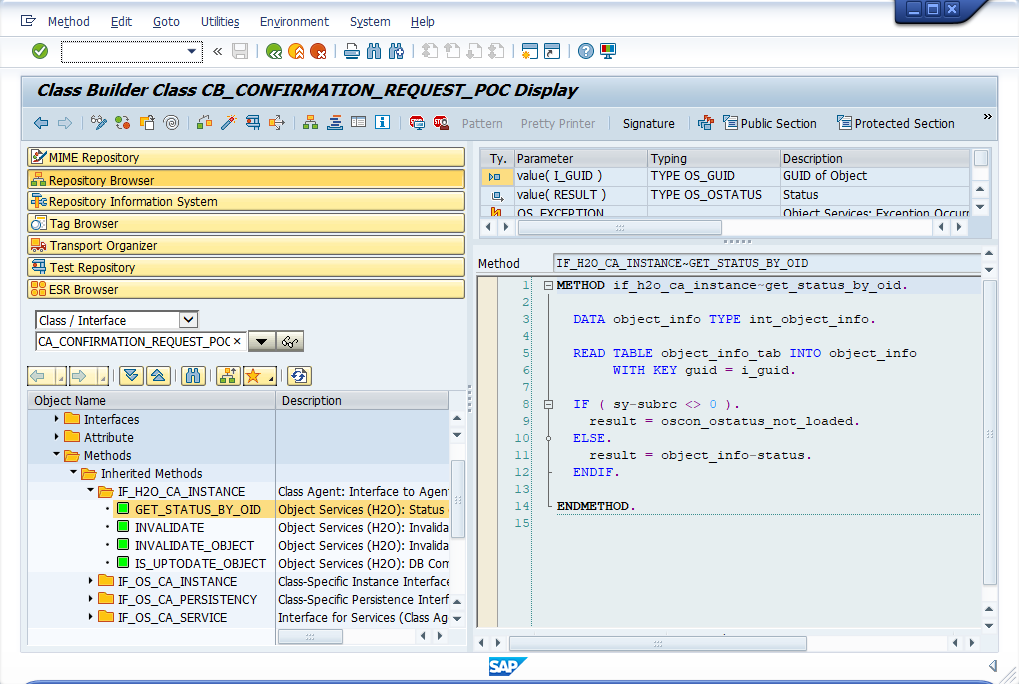The image size is (1019, 684).
Task: Click the red Cancel icon
Action: [x=318, y=51]
